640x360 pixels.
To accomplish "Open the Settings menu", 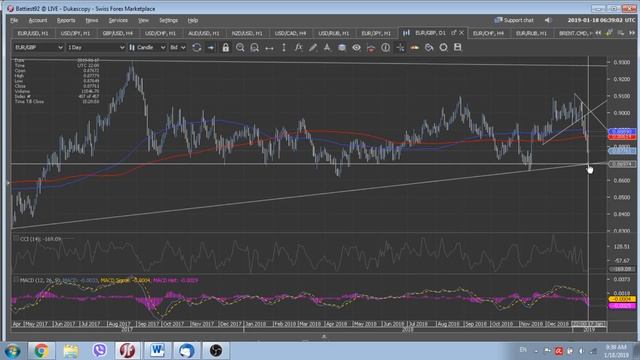I will [169, 20].
